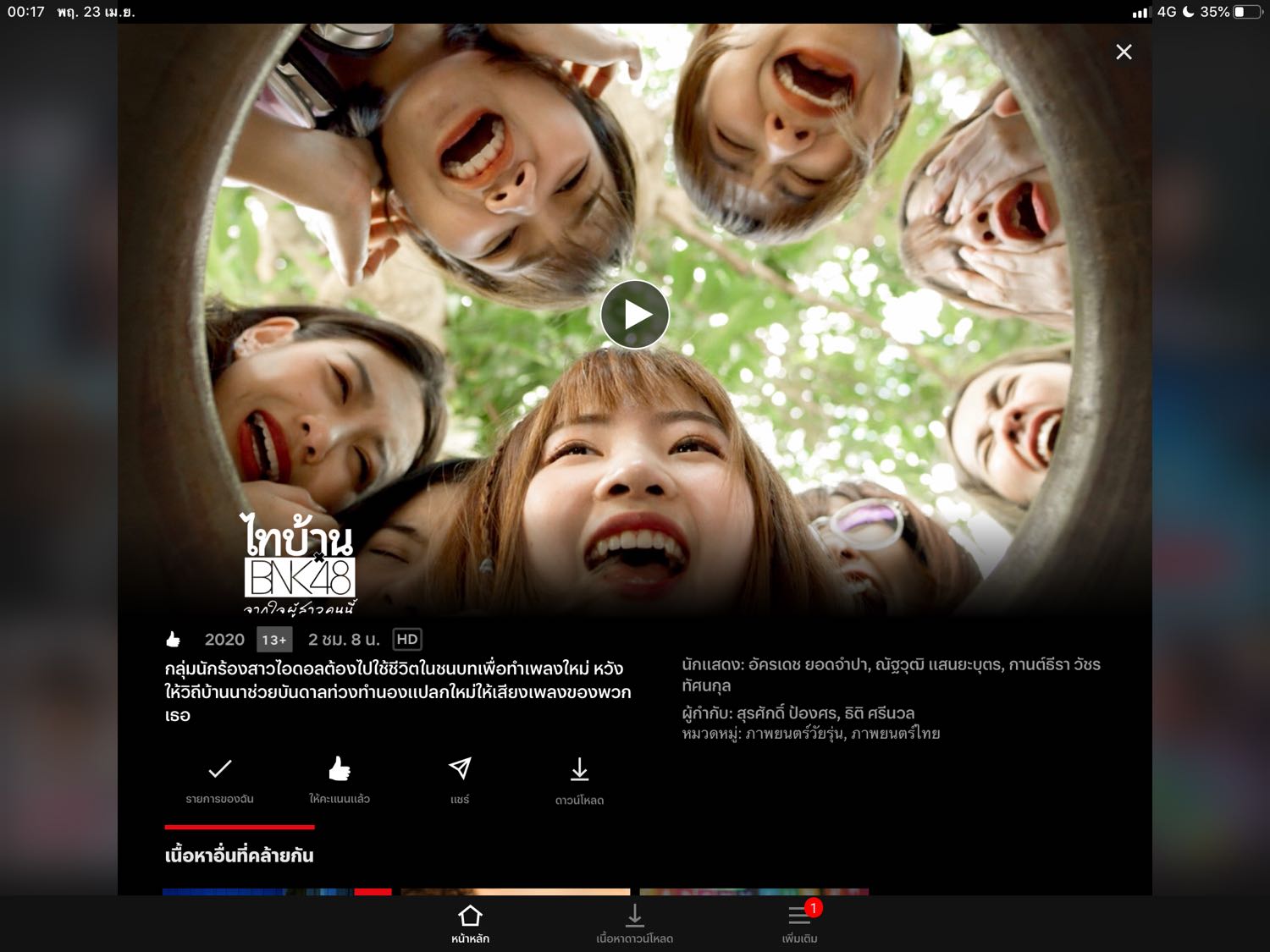Open director ธิติ ศรีนวล
Screen dimensions: 1270x952
click(x=879, y=713)
